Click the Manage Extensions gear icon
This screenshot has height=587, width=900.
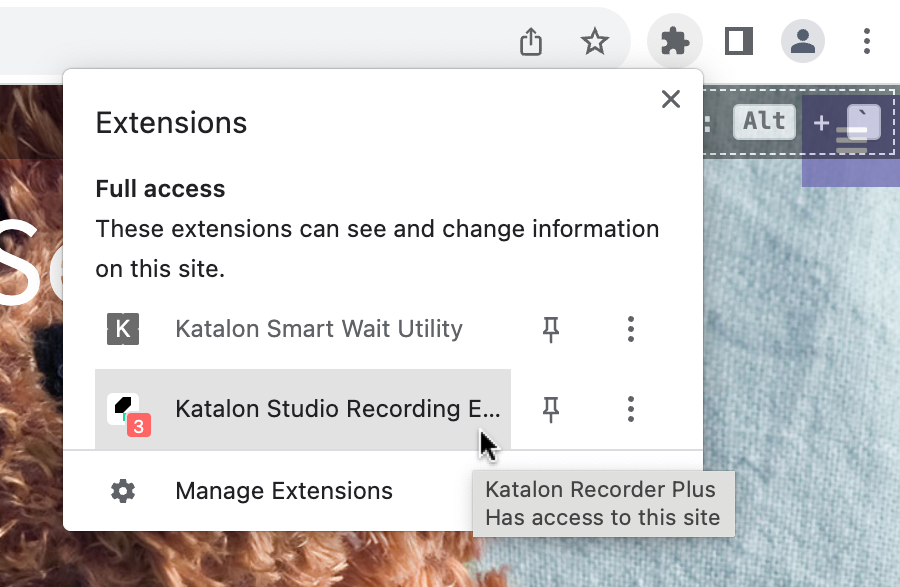(123, 491)
